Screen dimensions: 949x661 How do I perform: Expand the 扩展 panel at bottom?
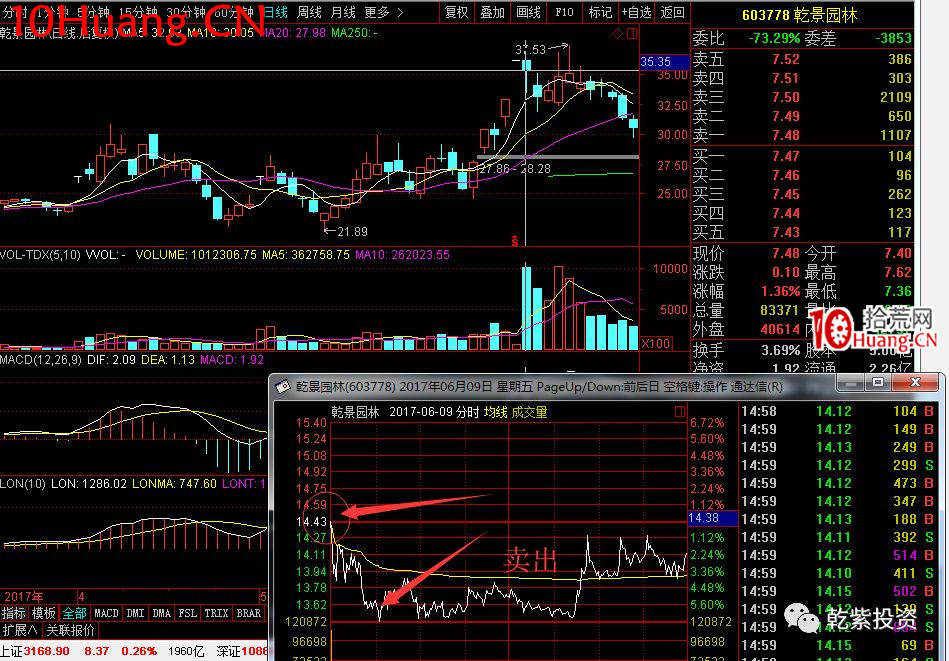19,630
